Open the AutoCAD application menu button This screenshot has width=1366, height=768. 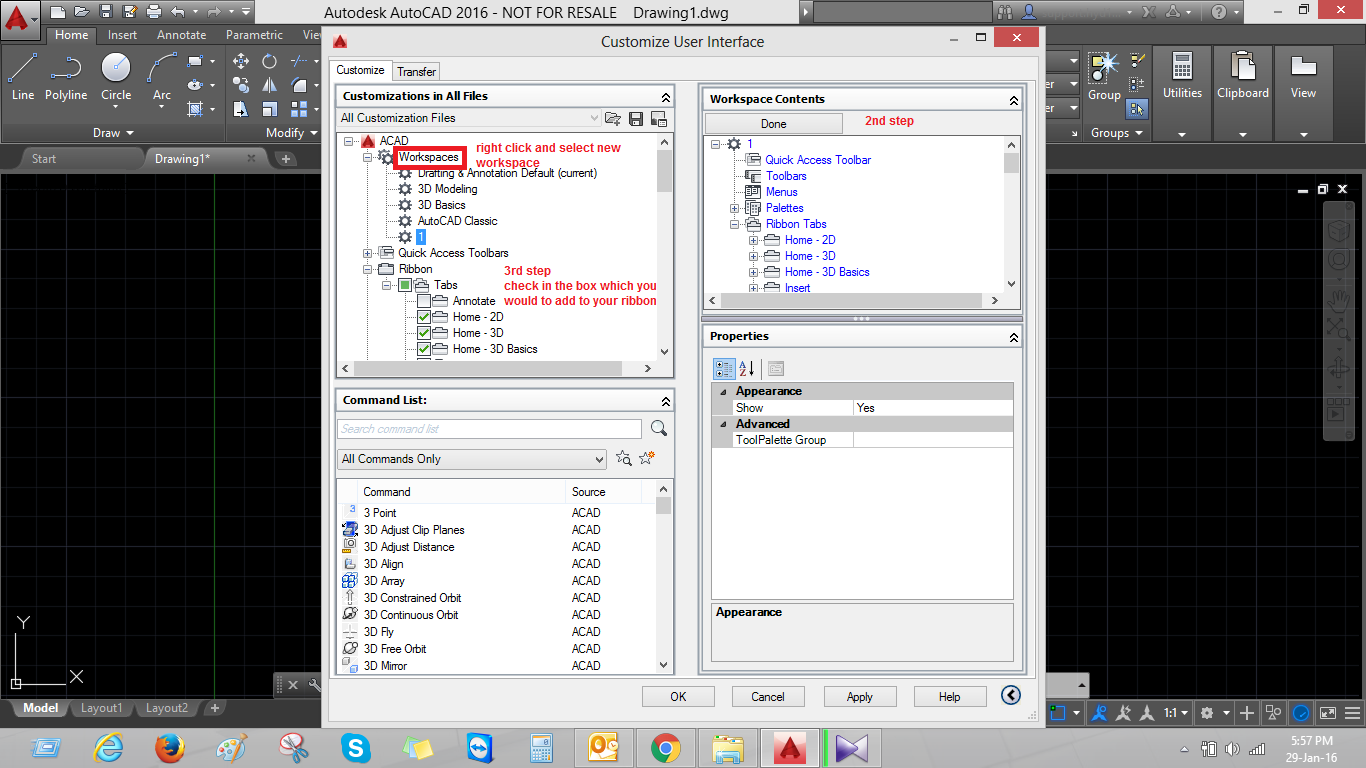point(20,20)
